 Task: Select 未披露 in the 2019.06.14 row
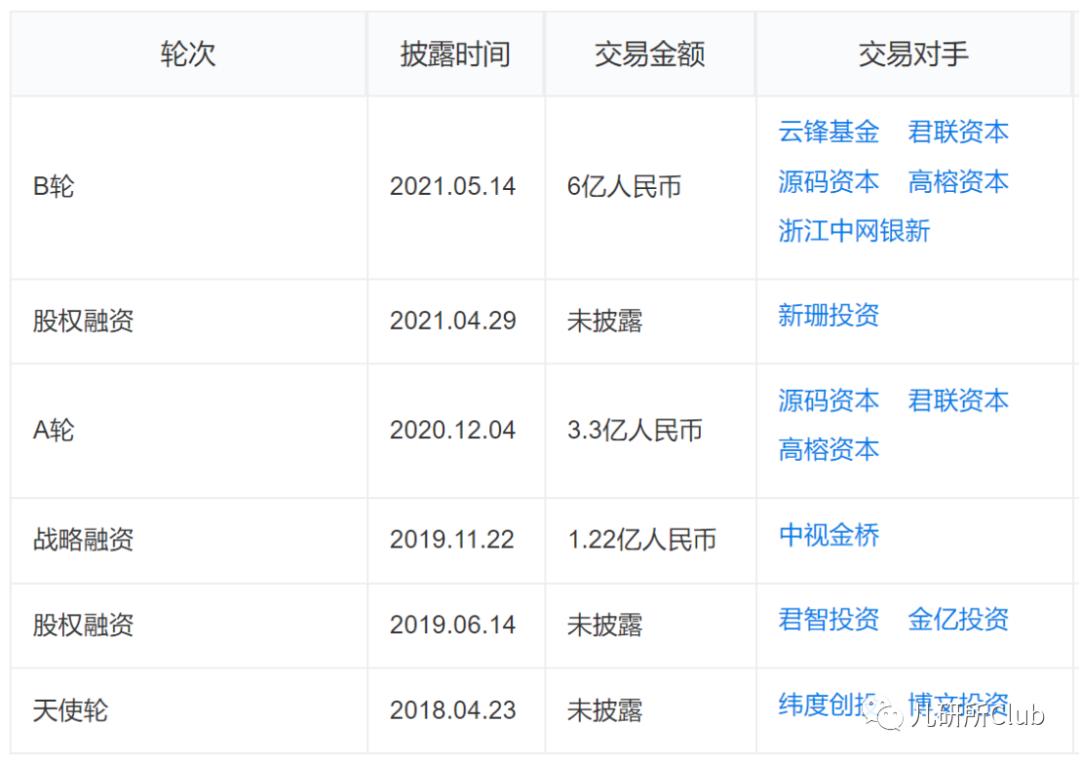point(605,625)
